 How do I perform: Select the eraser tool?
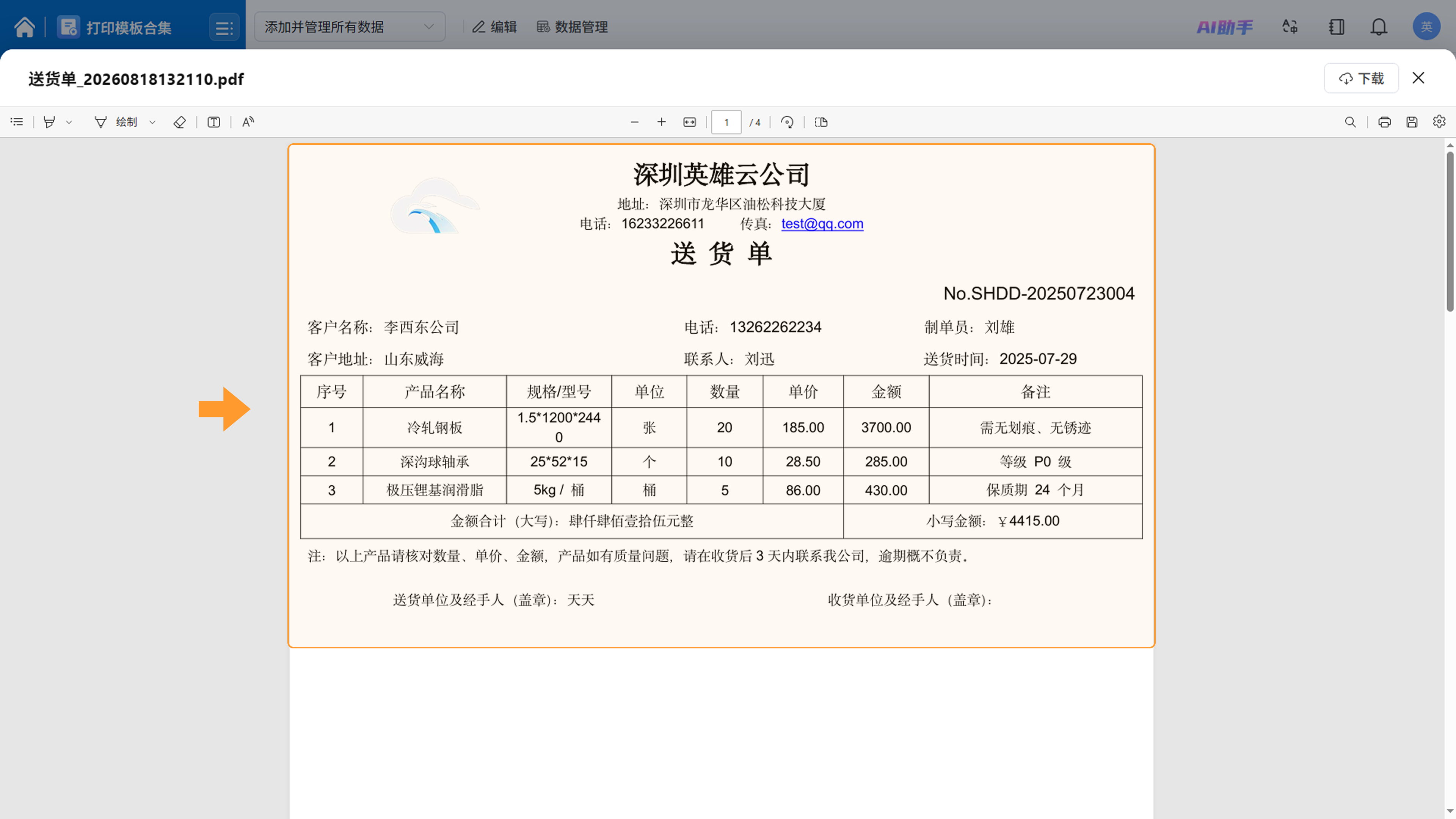[x=179, y=122]
